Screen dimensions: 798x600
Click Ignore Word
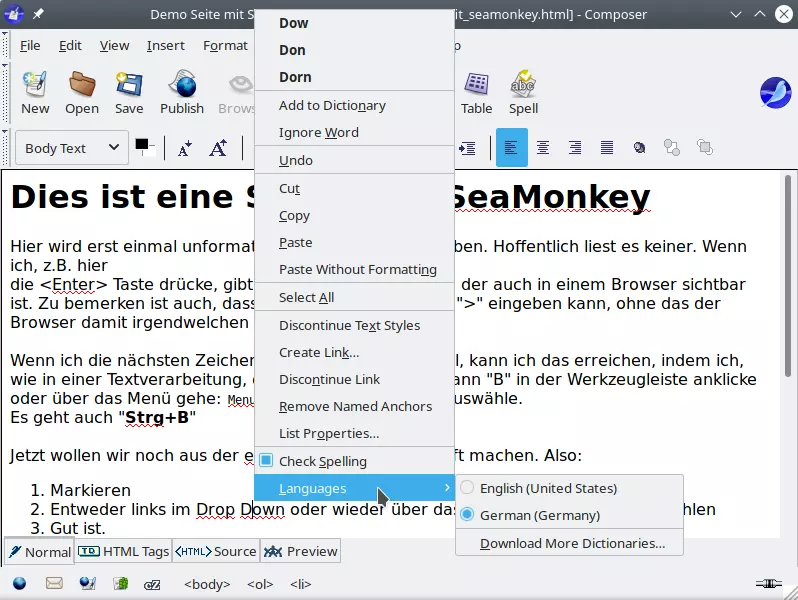click(x=354, y=132)
